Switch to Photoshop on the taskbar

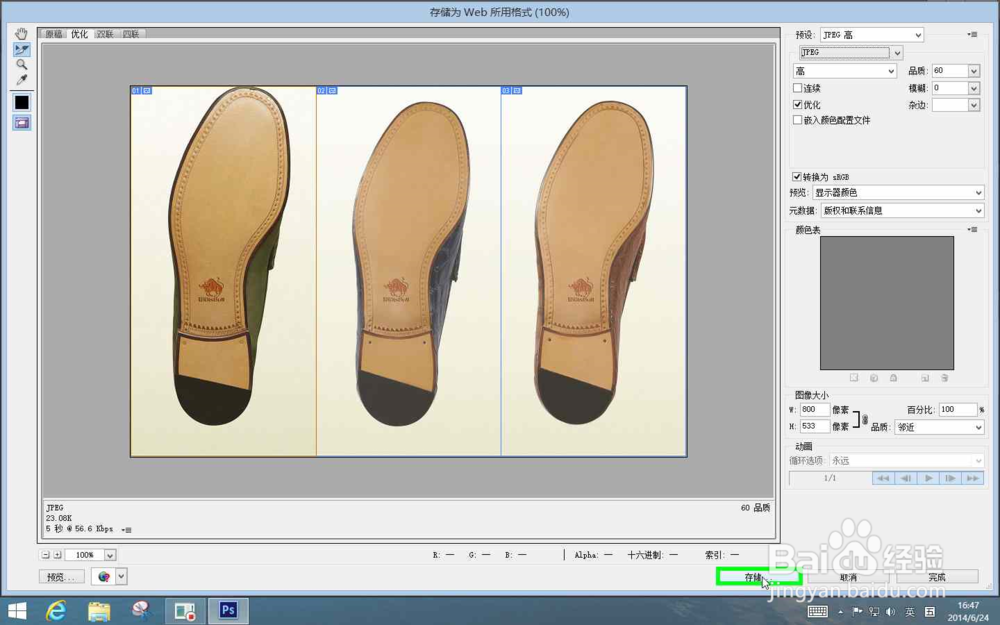coord(228,611)
